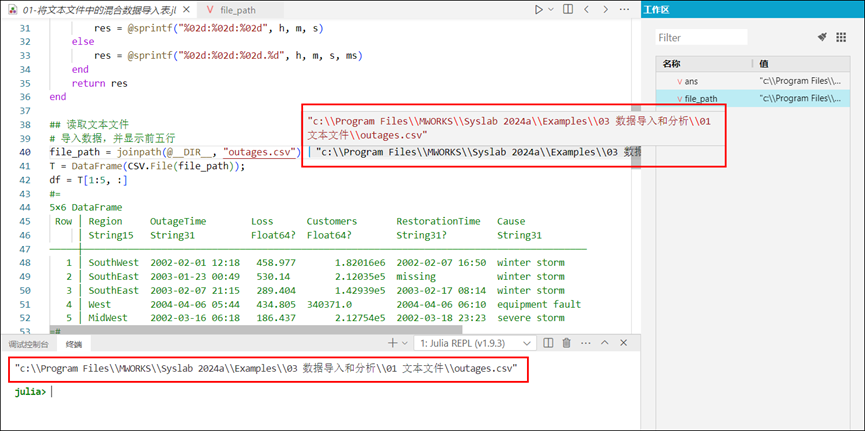Screen dimensions: 865x431
Task: Click the MidWest region in row 5
Action: coord(108,318)
